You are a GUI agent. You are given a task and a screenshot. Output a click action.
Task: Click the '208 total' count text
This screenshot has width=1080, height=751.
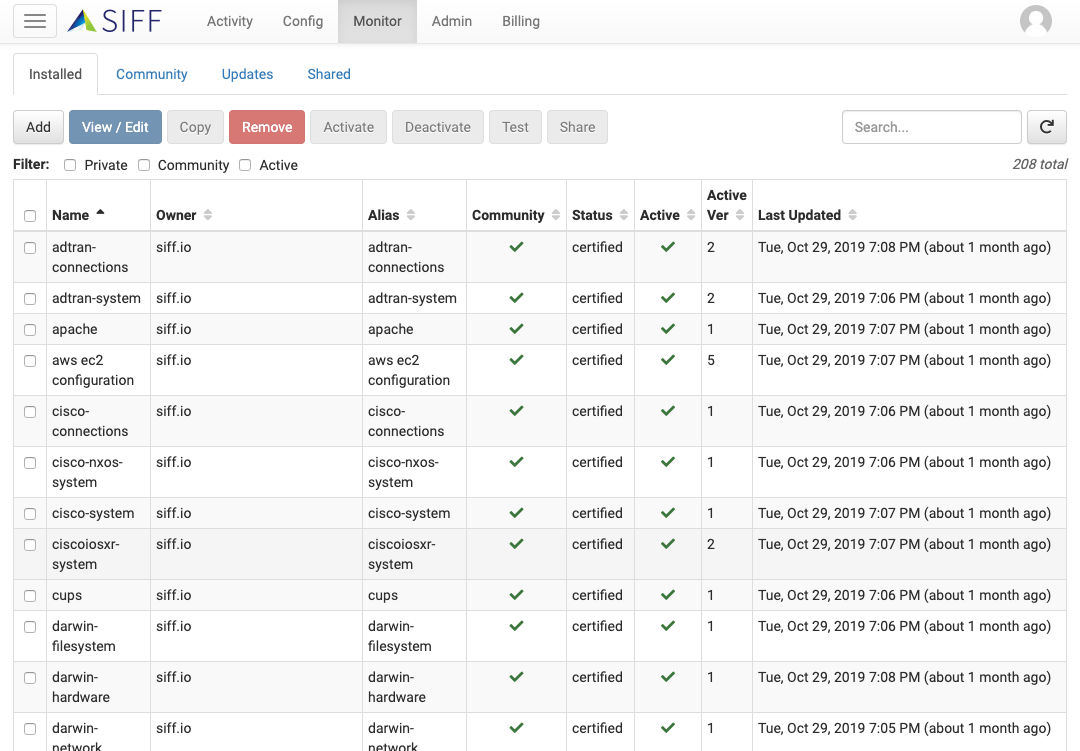pos(1039,164)
